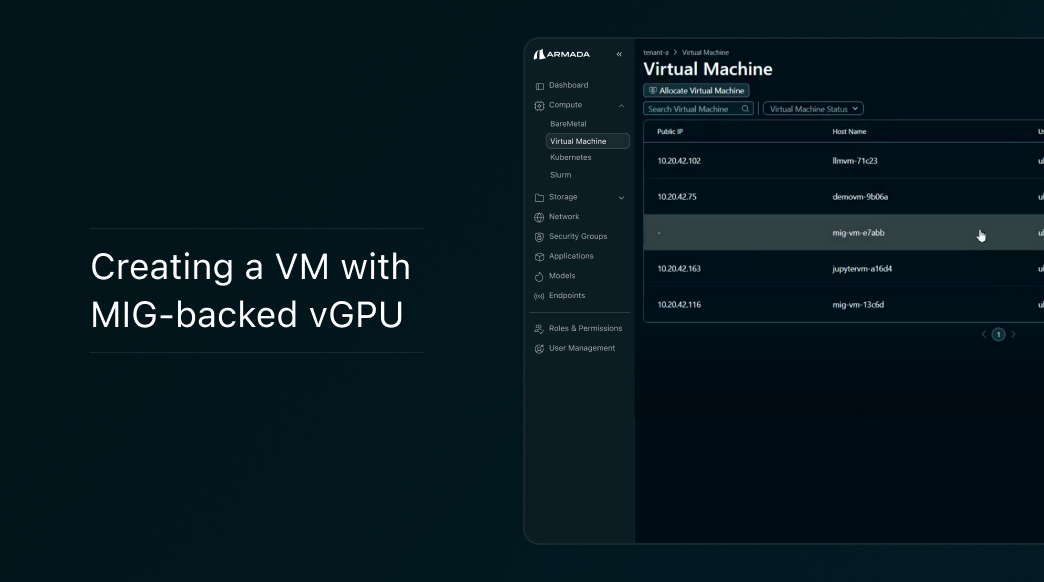Click the Network globe icon
Screen dimensions: 1044x582
click(x=539, y=217)
